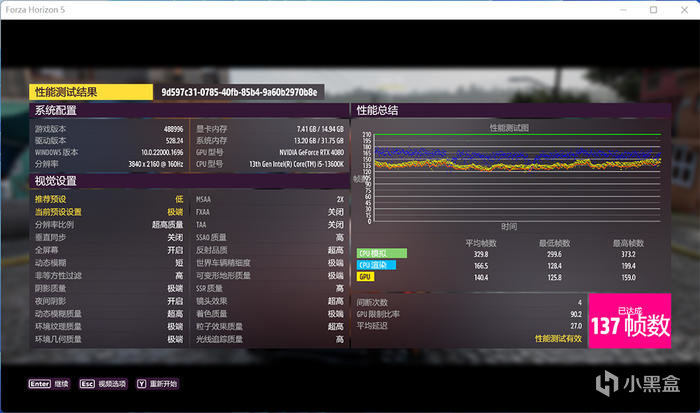The image size is (700, 413).
Task: Click the 系统内存 value 13.20 GB / 31.75 GB
Action: point(319,141)
